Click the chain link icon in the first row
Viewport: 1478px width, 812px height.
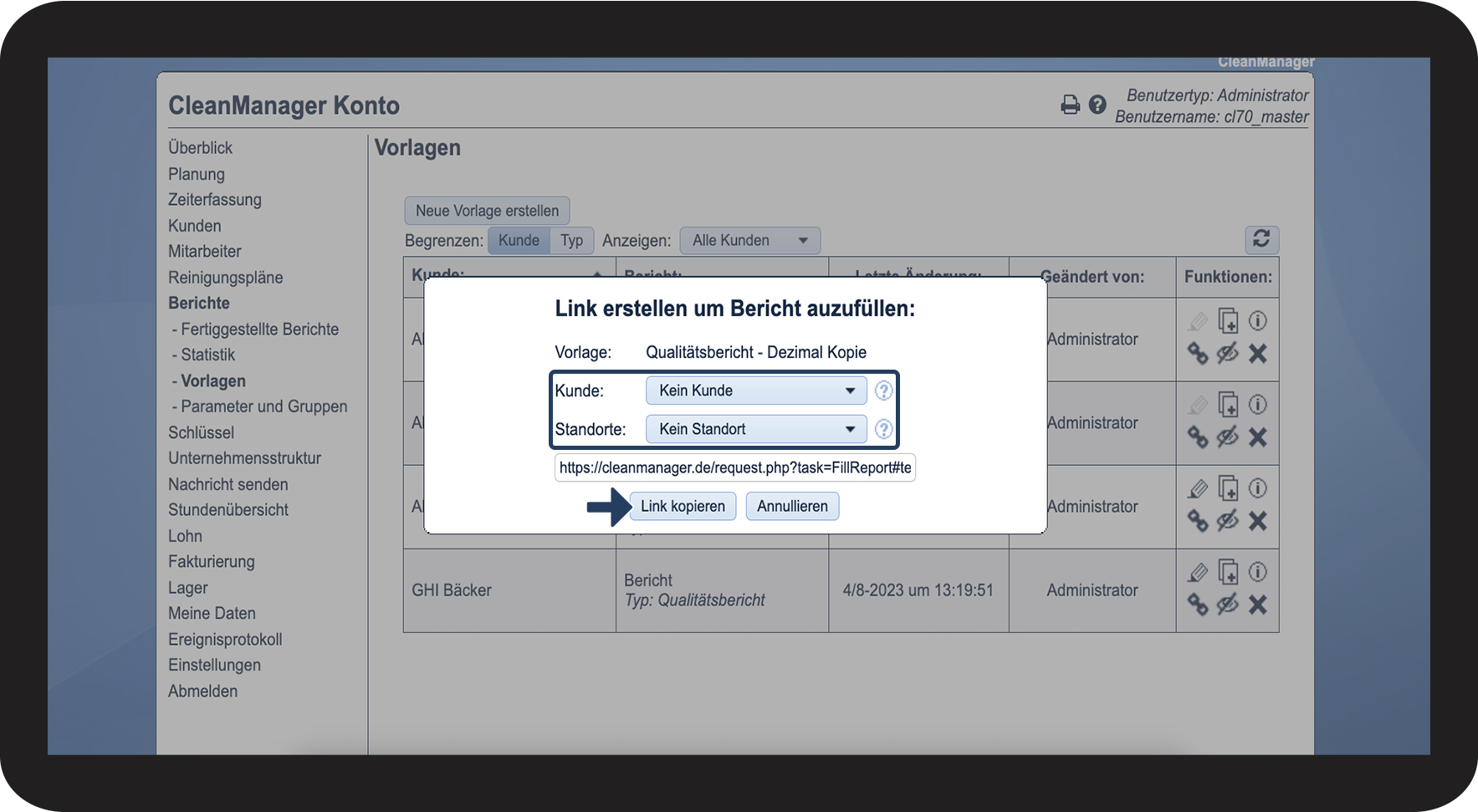click(x=1198, y=354)
